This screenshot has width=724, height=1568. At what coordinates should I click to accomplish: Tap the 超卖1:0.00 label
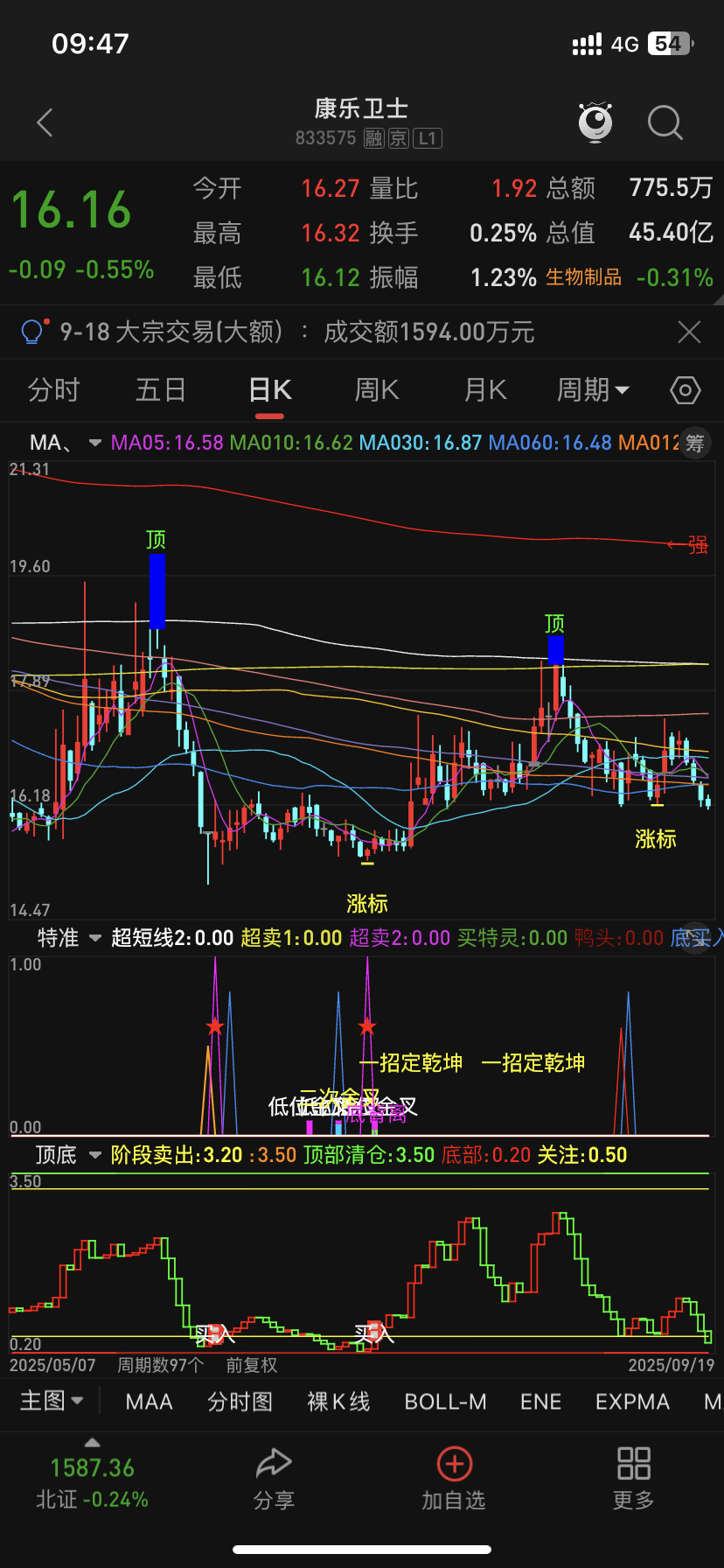(291, 938)
